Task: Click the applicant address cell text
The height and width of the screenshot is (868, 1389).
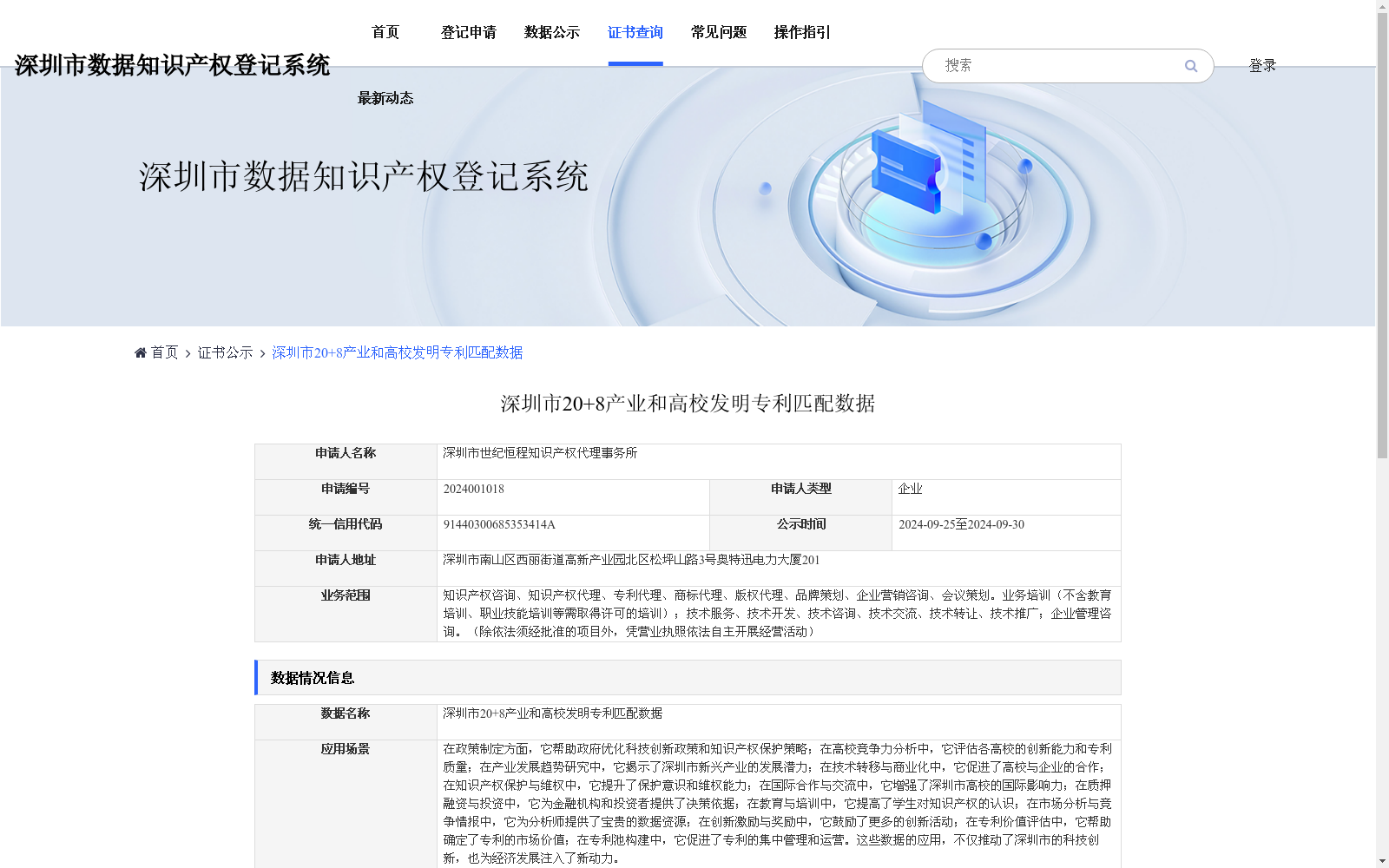Action: pos(631,560)
